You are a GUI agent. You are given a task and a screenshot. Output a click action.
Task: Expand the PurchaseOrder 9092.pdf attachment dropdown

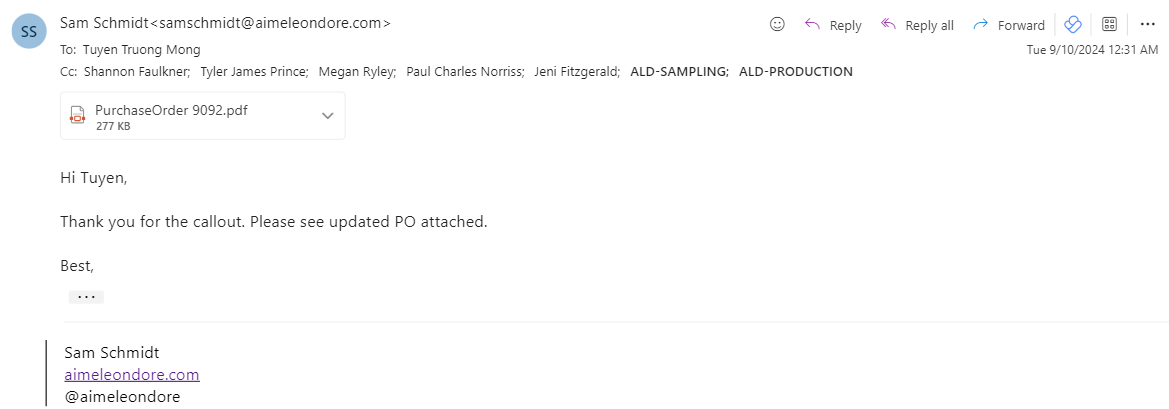327,115
